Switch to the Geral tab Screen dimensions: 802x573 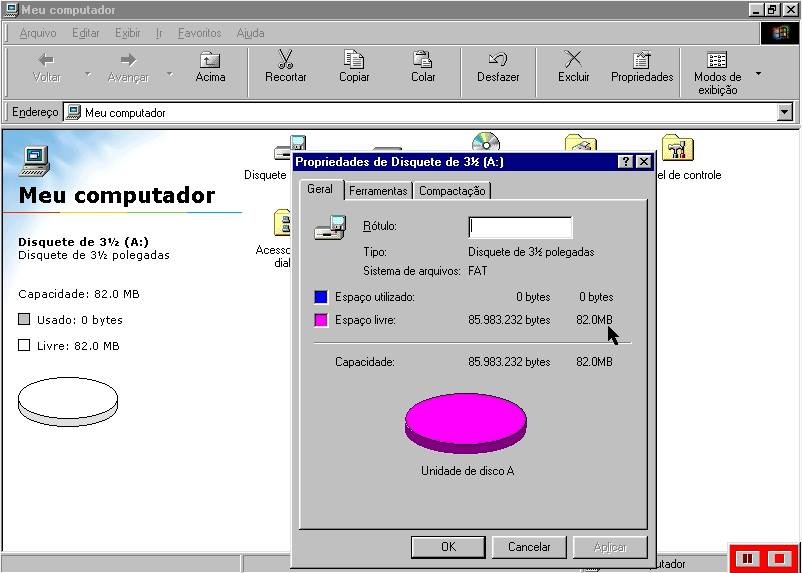[320, 189]
